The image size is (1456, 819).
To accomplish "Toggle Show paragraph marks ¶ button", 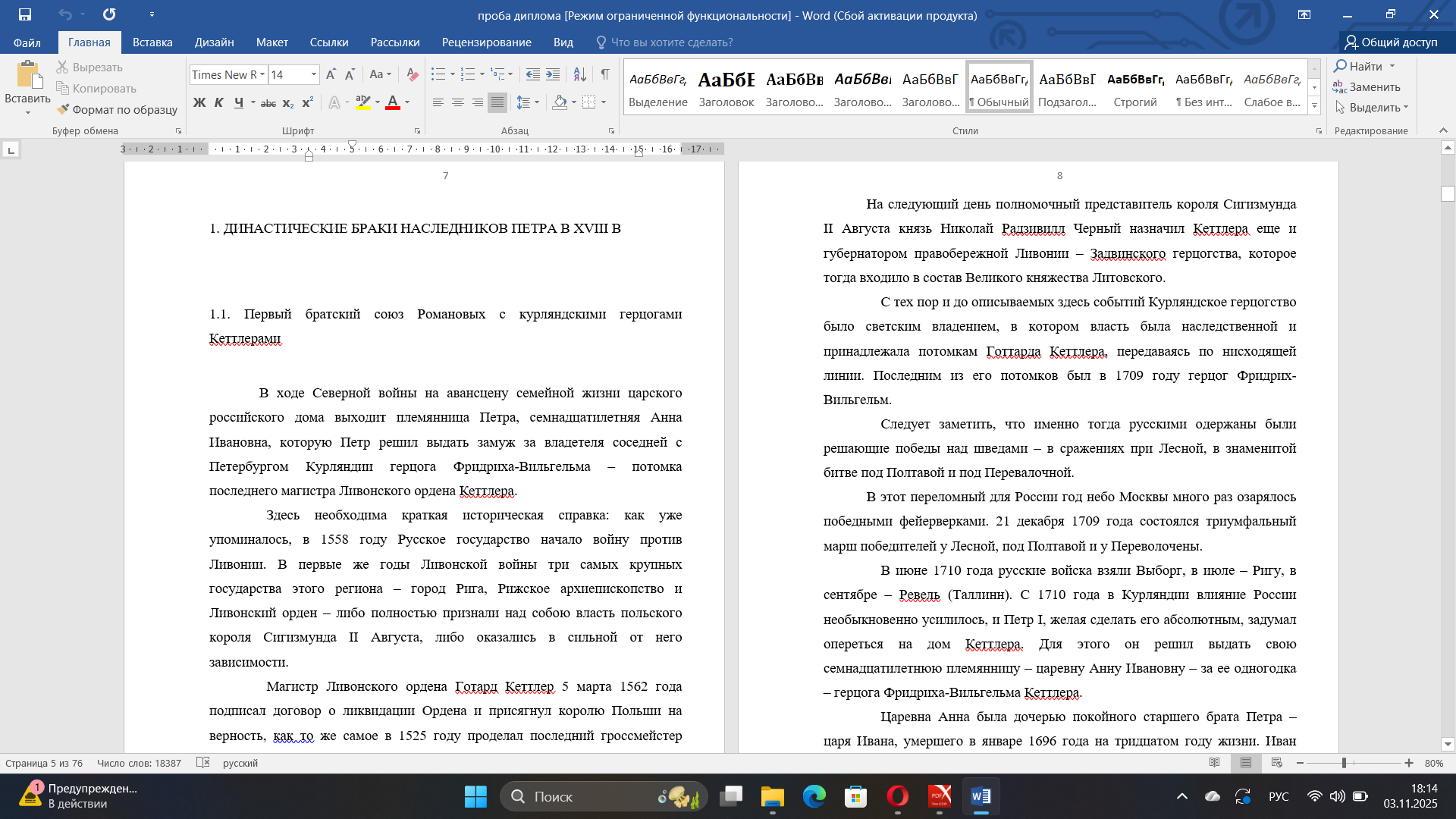I will tap(605, 74).
